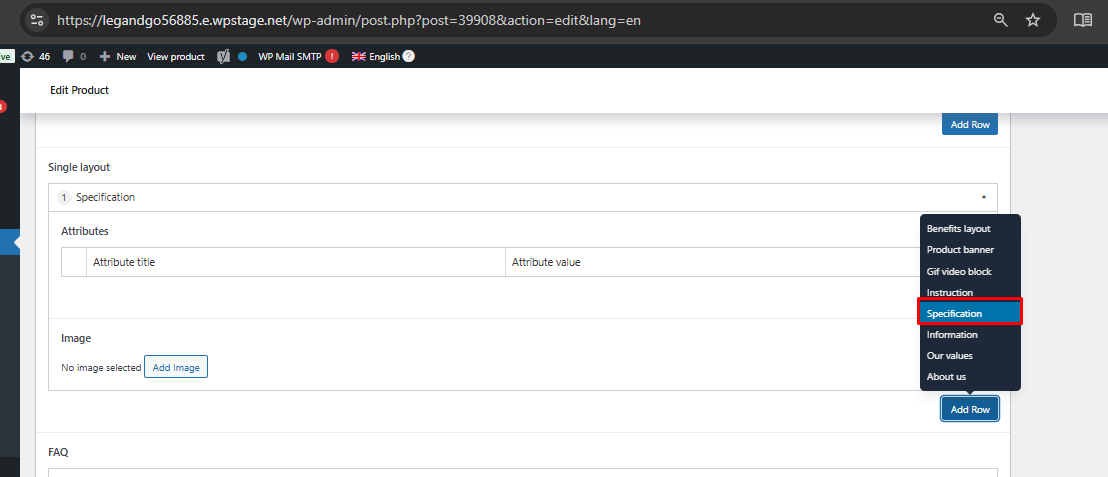Bookmark this page with the star icon
Screen dimensions: 1108x477
point(1033,20)
